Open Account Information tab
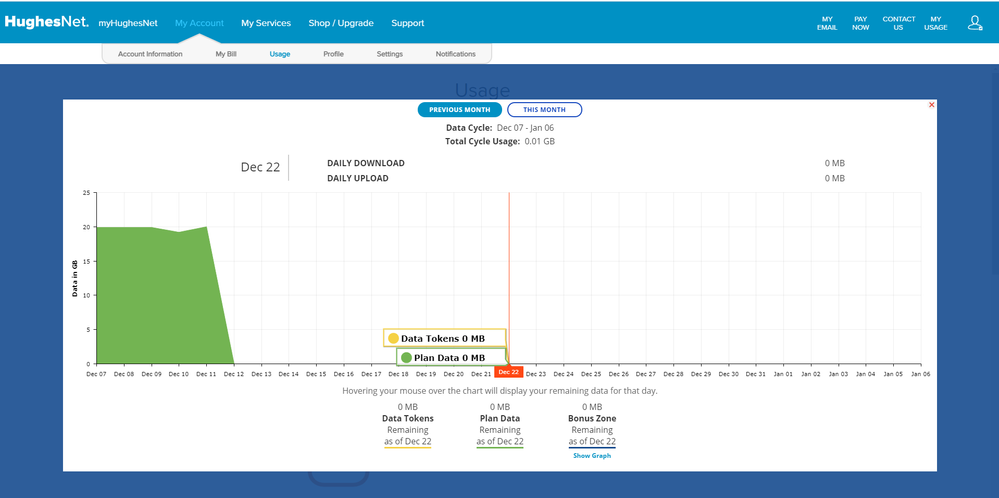The width and height of the screenshot is (999, 498). (x=150, y=54)
